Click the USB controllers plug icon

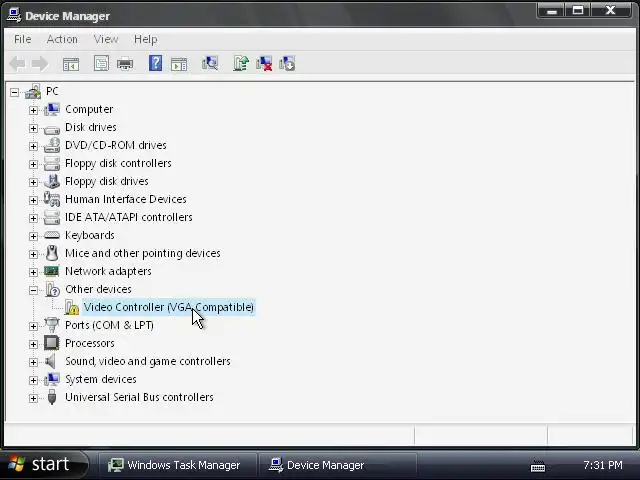[x=52, y=397]
